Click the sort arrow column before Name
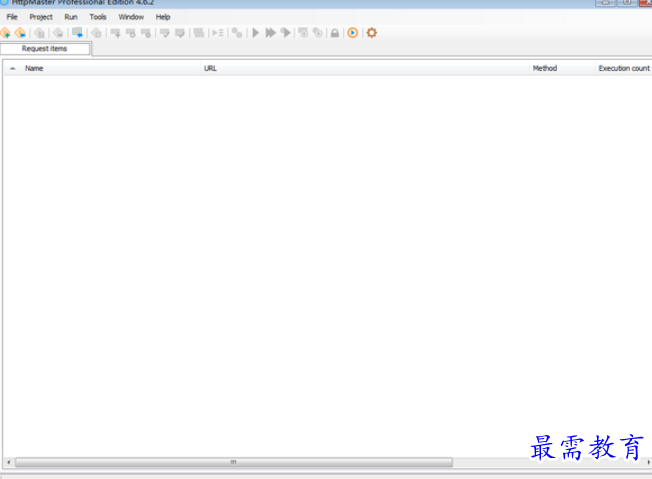The width and height of the screenshot is (652, 479). point(12,68)
